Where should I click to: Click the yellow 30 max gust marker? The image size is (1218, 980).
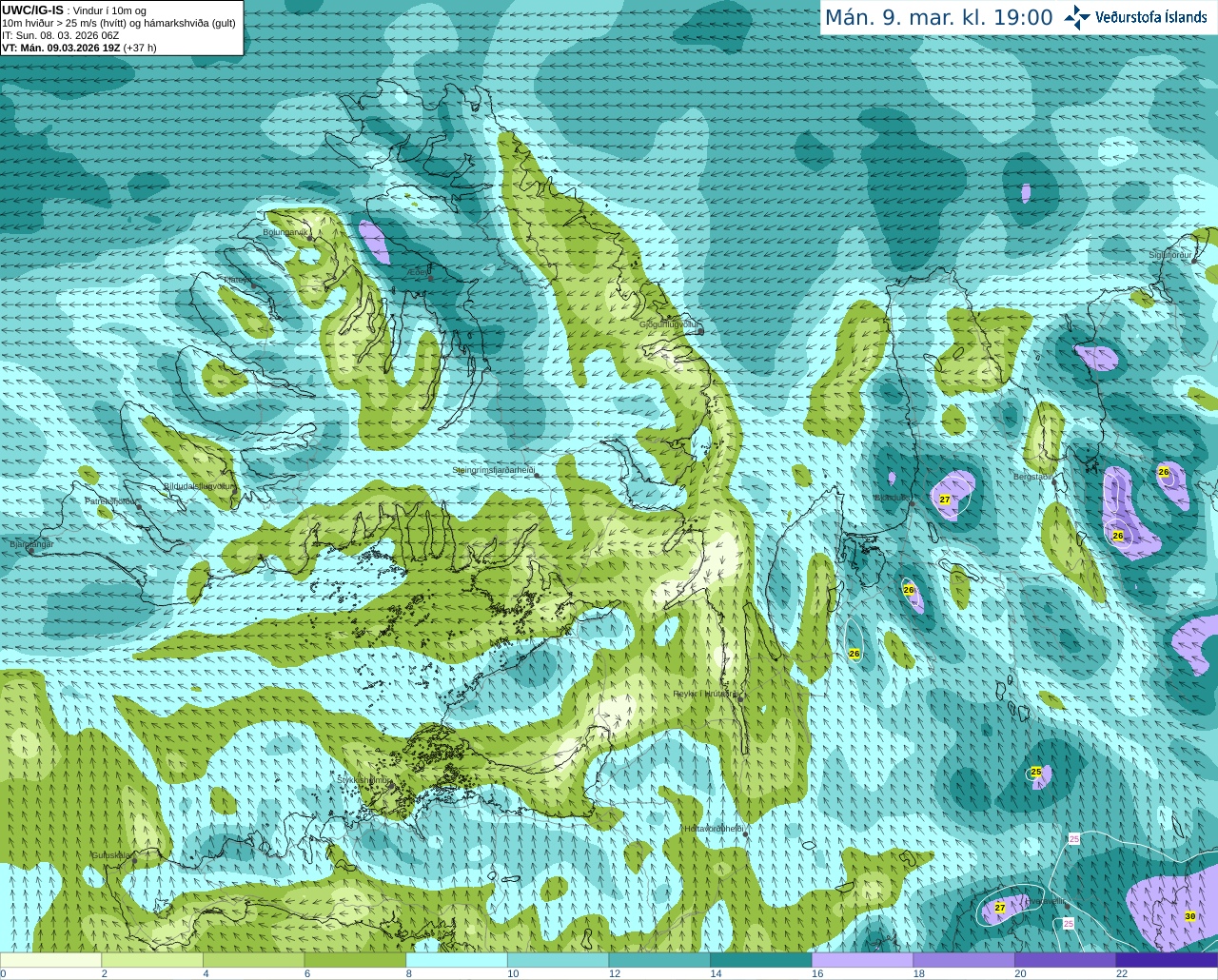(x=1190, y=916)
